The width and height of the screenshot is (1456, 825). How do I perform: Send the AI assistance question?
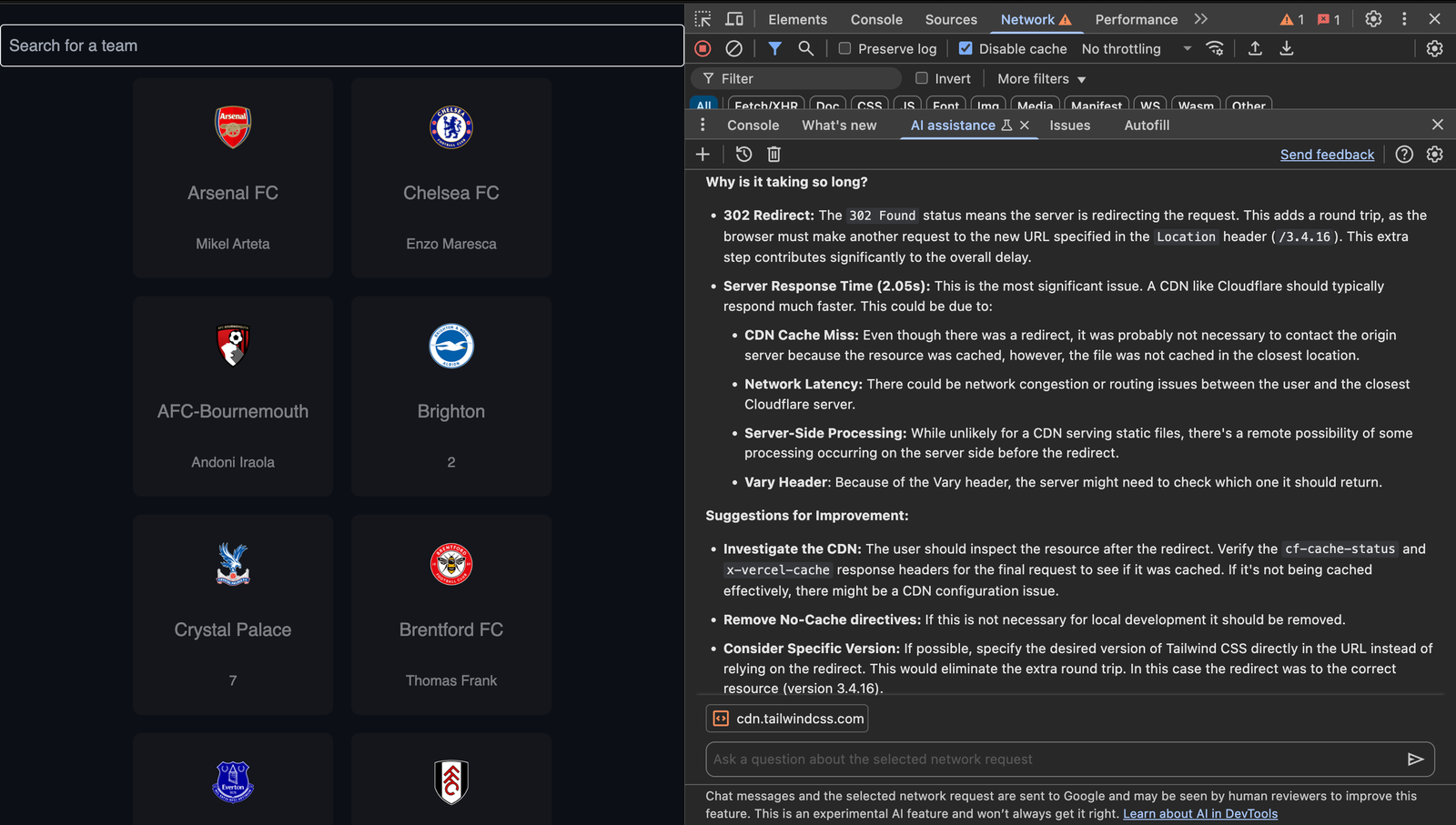[1415, 760]
